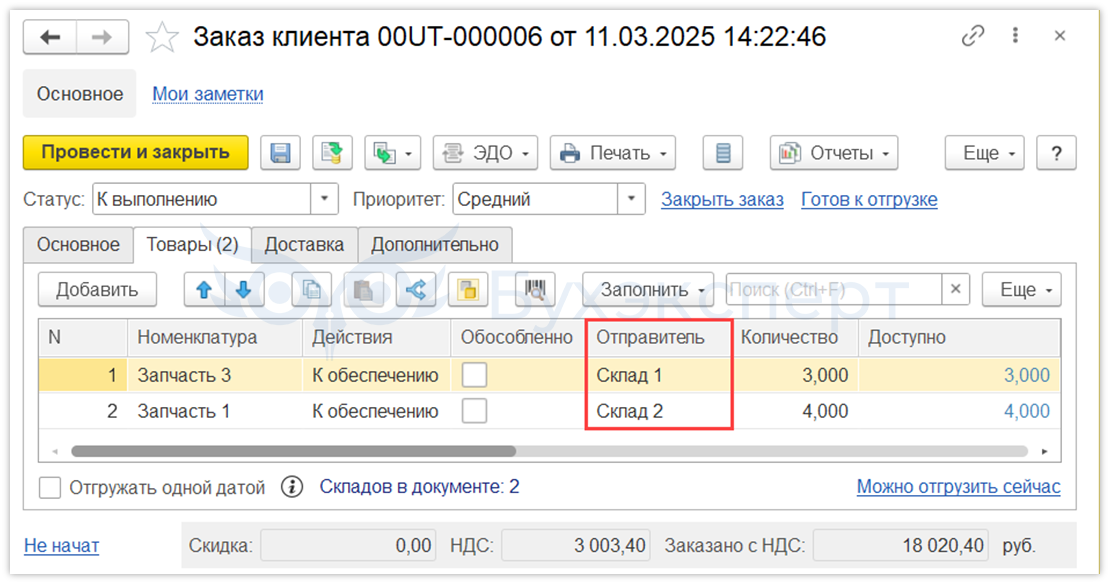Move row down with blue down arrow
The height and width of the screenshot is (584, 1110).
244,290
